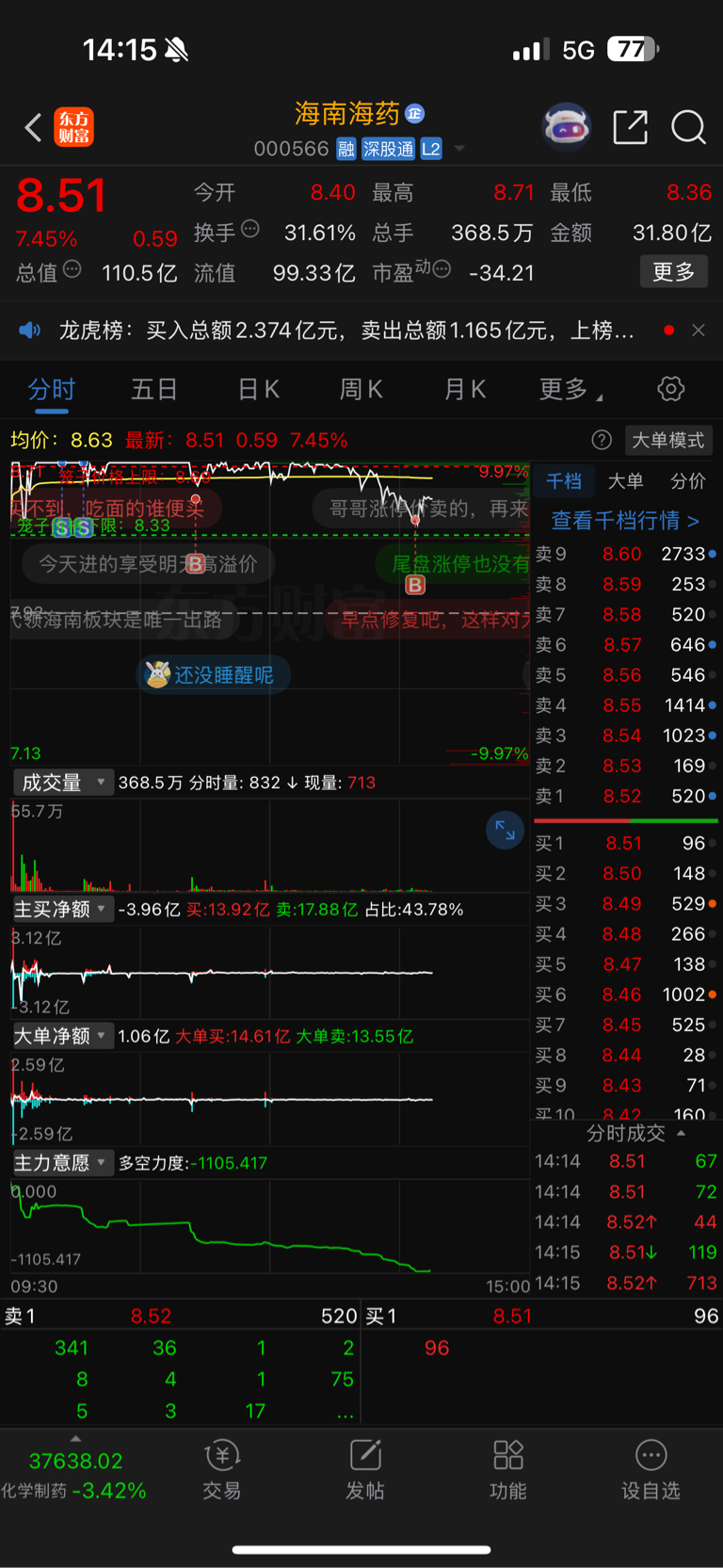
Task: Tap the L2 level badge
Action: coord(431,149)
